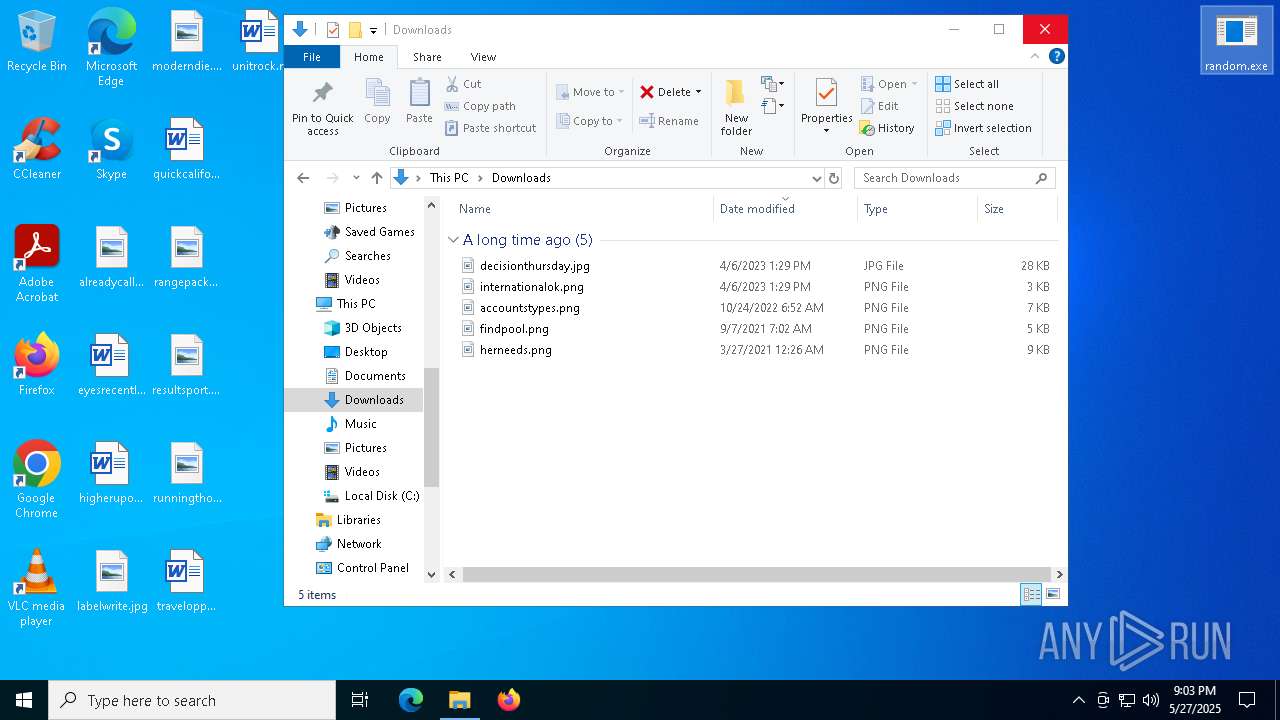Click the Cut scissors icon
Screen dimensions: 1280x720
452,84
